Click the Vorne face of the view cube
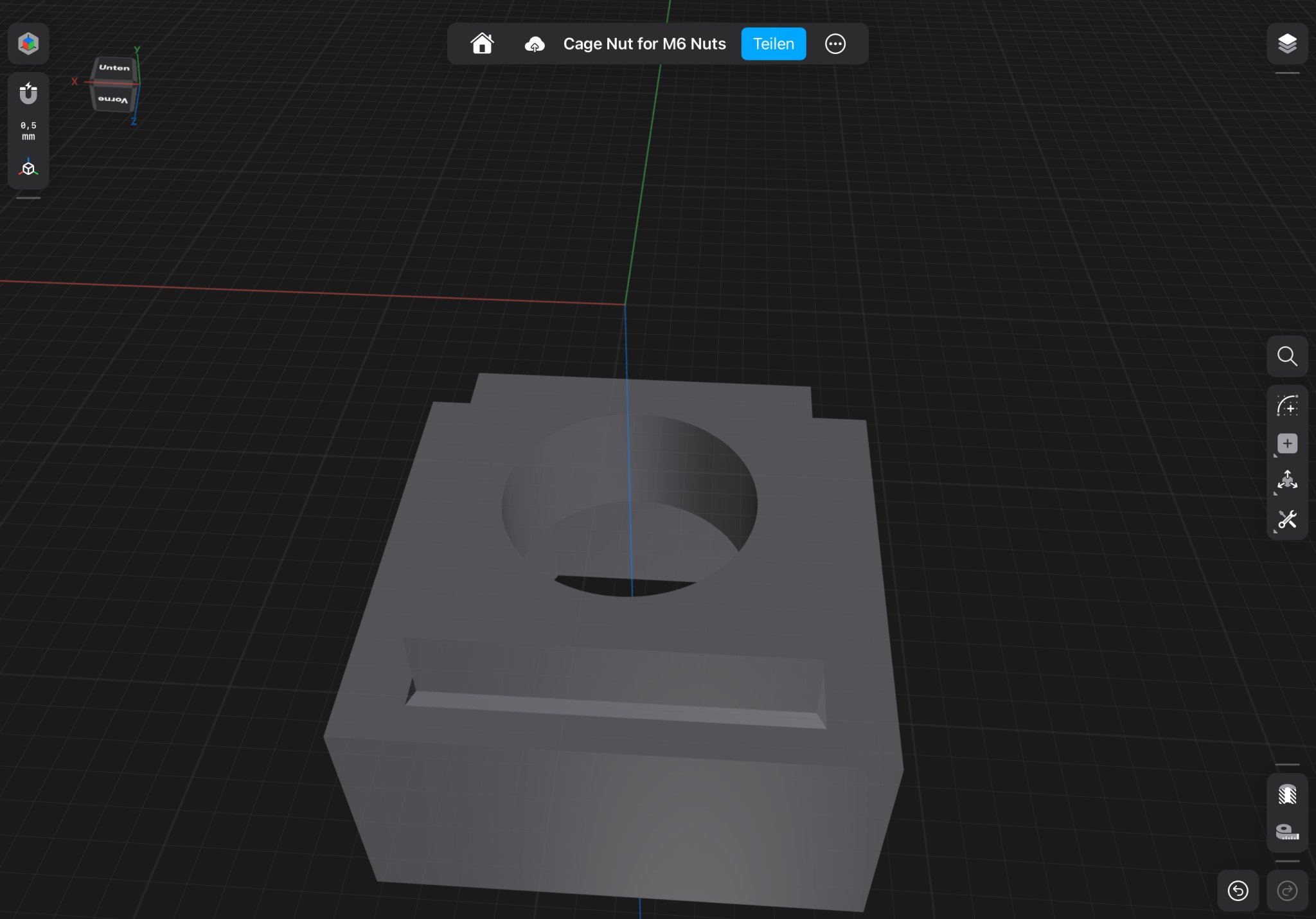 pos(113,100)
